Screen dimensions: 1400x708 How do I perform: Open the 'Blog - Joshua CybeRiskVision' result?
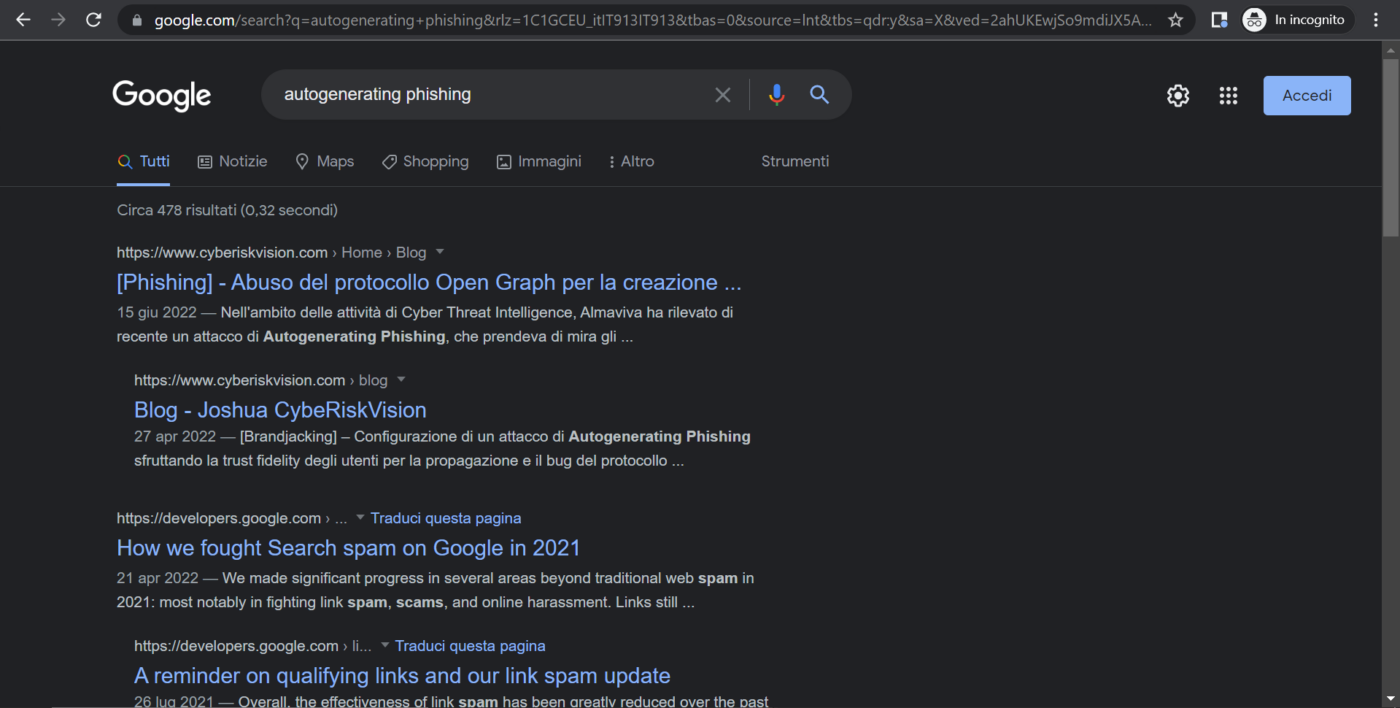[x=280, y=410]
